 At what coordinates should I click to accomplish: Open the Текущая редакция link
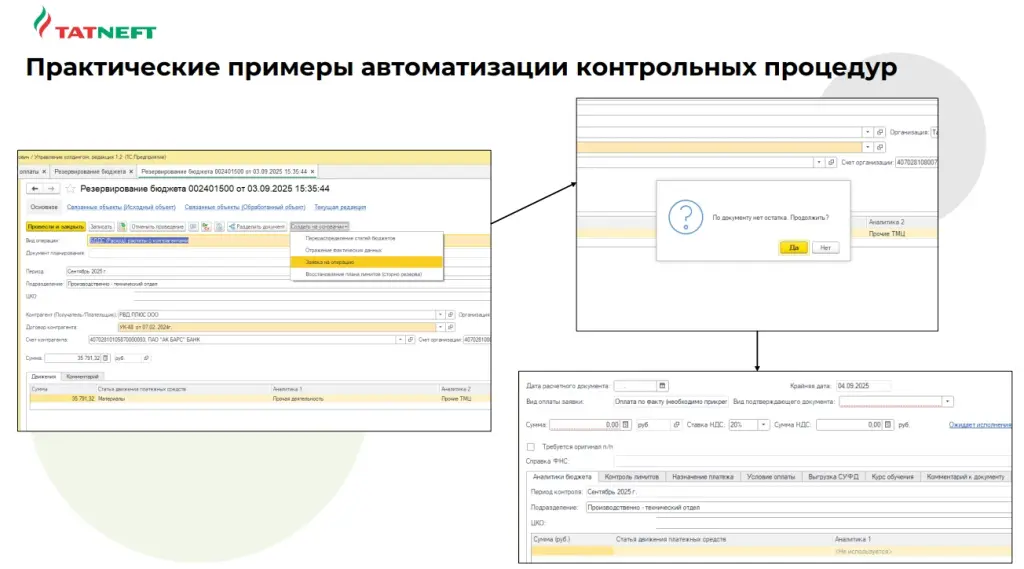(340, 208)
